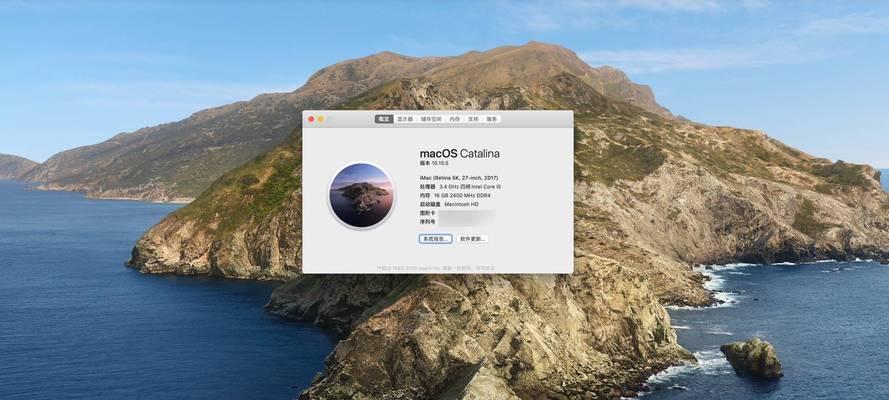This screenshot has height=400, width=889.
Task: Click version number 10.15.5 text
Action: pos(435,163)
